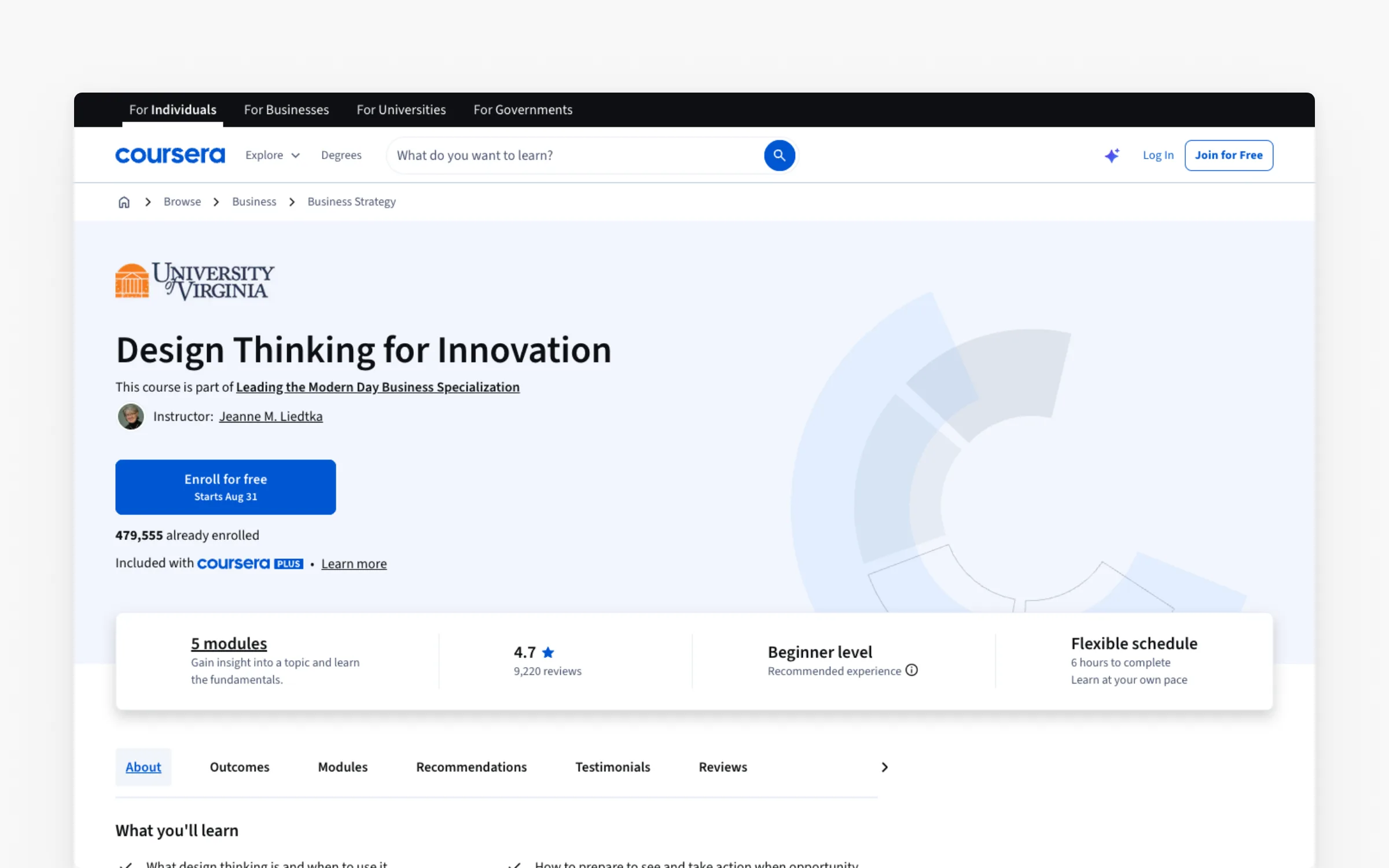Show more section tabs with right chevron
Screen dimensions: 1389x868
coord(884,767)
